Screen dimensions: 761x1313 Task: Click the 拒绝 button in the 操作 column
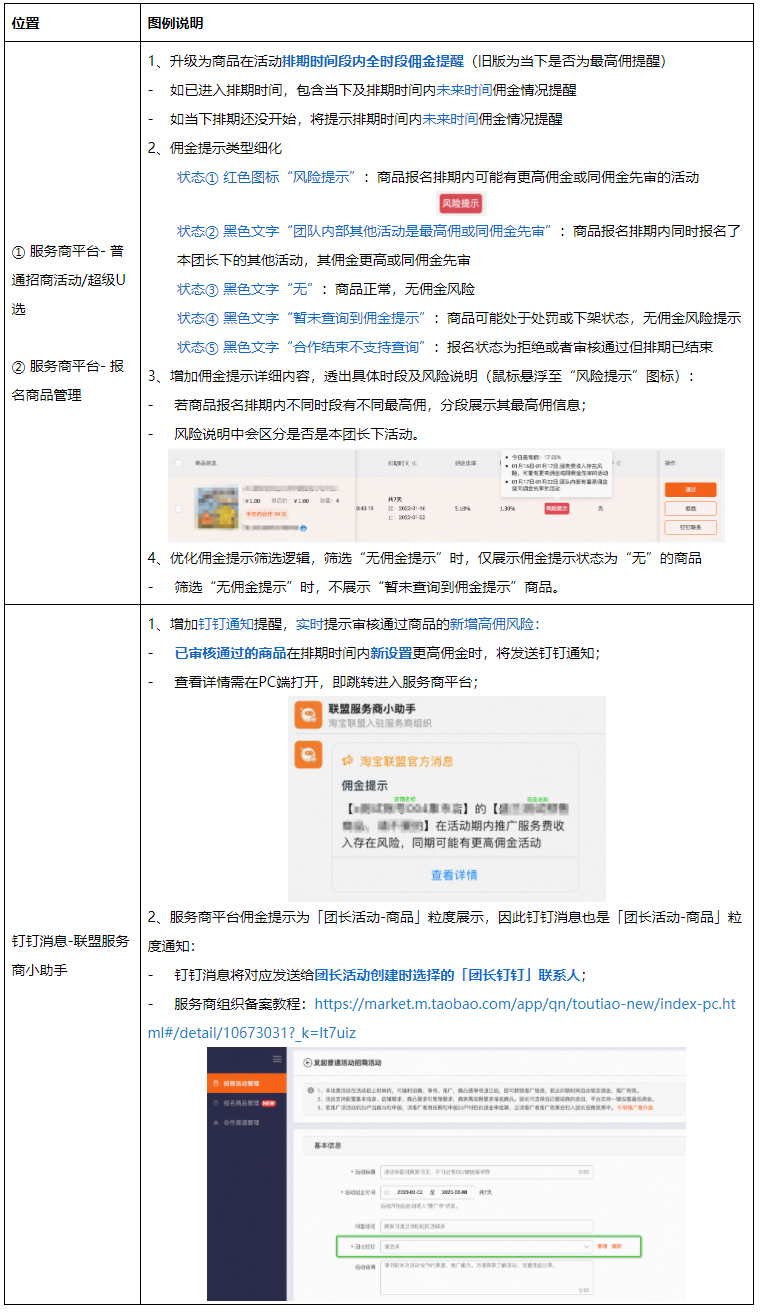690,508
